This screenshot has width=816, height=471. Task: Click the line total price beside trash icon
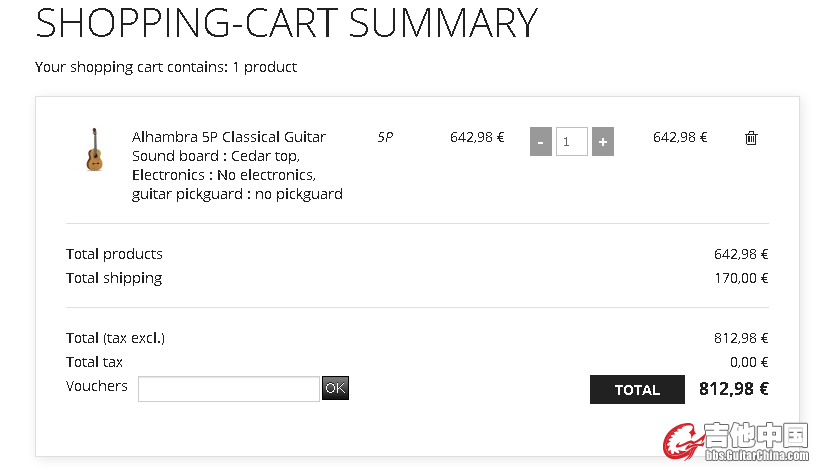(680, 137)
